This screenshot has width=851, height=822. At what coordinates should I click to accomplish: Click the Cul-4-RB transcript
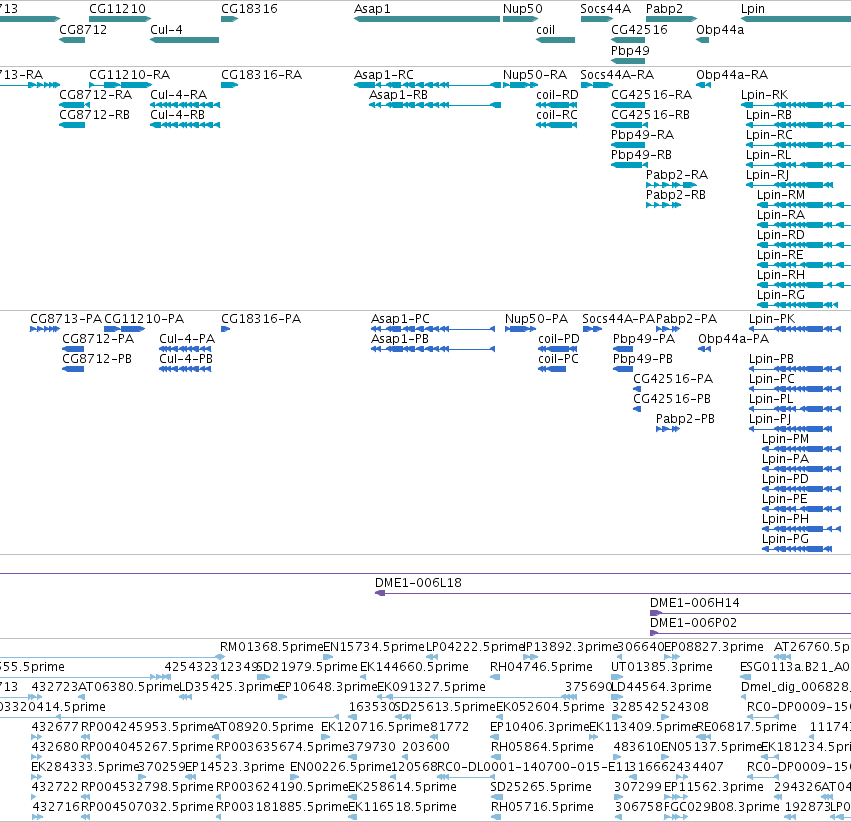point(185,125)
